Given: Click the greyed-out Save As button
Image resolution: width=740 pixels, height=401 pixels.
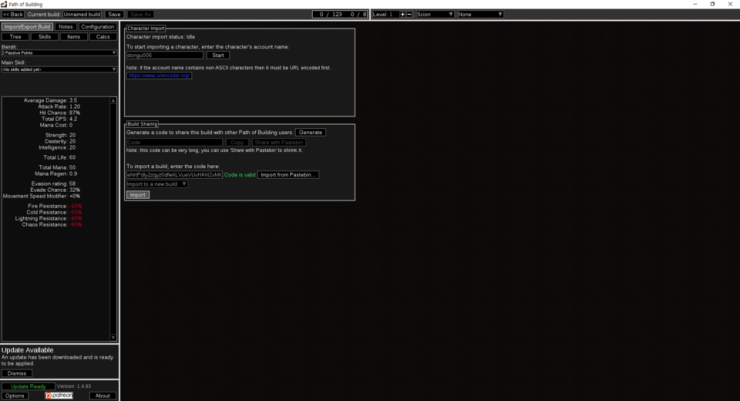Looking at the screenshot, I should (140, 14).
